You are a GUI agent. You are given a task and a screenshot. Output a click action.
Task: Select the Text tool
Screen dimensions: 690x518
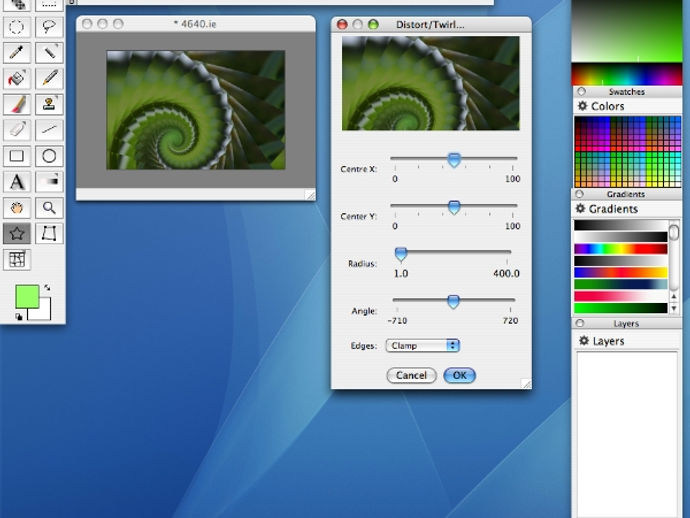pos(17,182)
